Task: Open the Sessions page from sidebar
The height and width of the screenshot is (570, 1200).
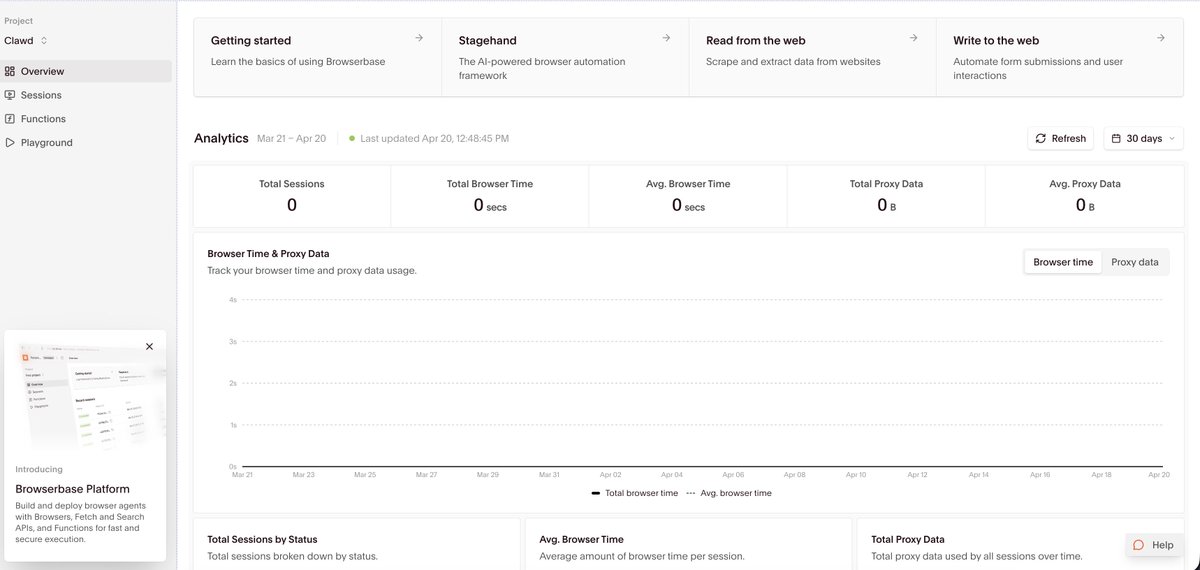Action: pyautogui.click(x=41, y=95)
